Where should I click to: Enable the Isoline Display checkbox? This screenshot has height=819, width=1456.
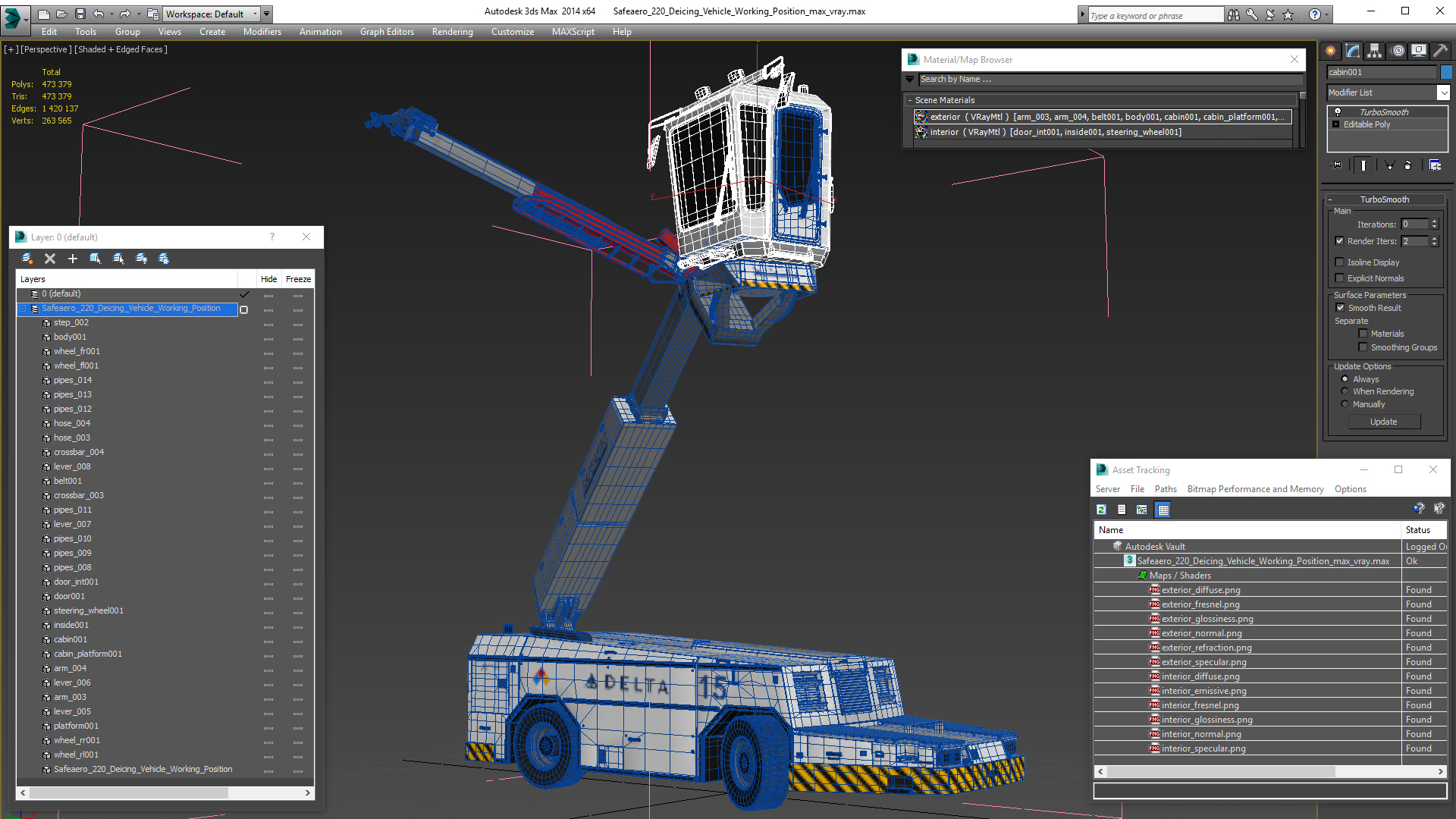1339,262
